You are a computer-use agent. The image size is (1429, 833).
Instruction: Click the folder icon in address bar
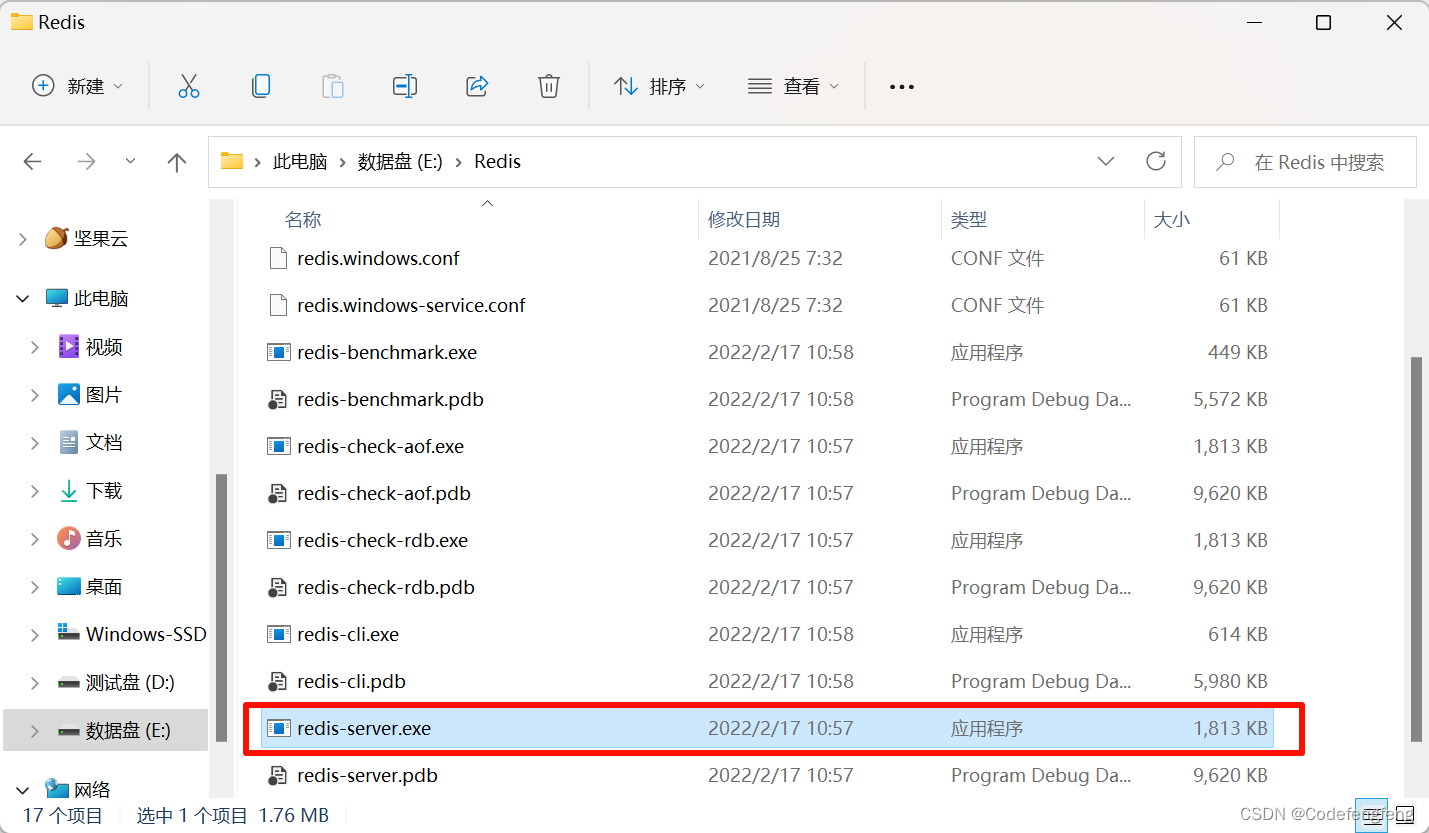(x=232, y=161)
